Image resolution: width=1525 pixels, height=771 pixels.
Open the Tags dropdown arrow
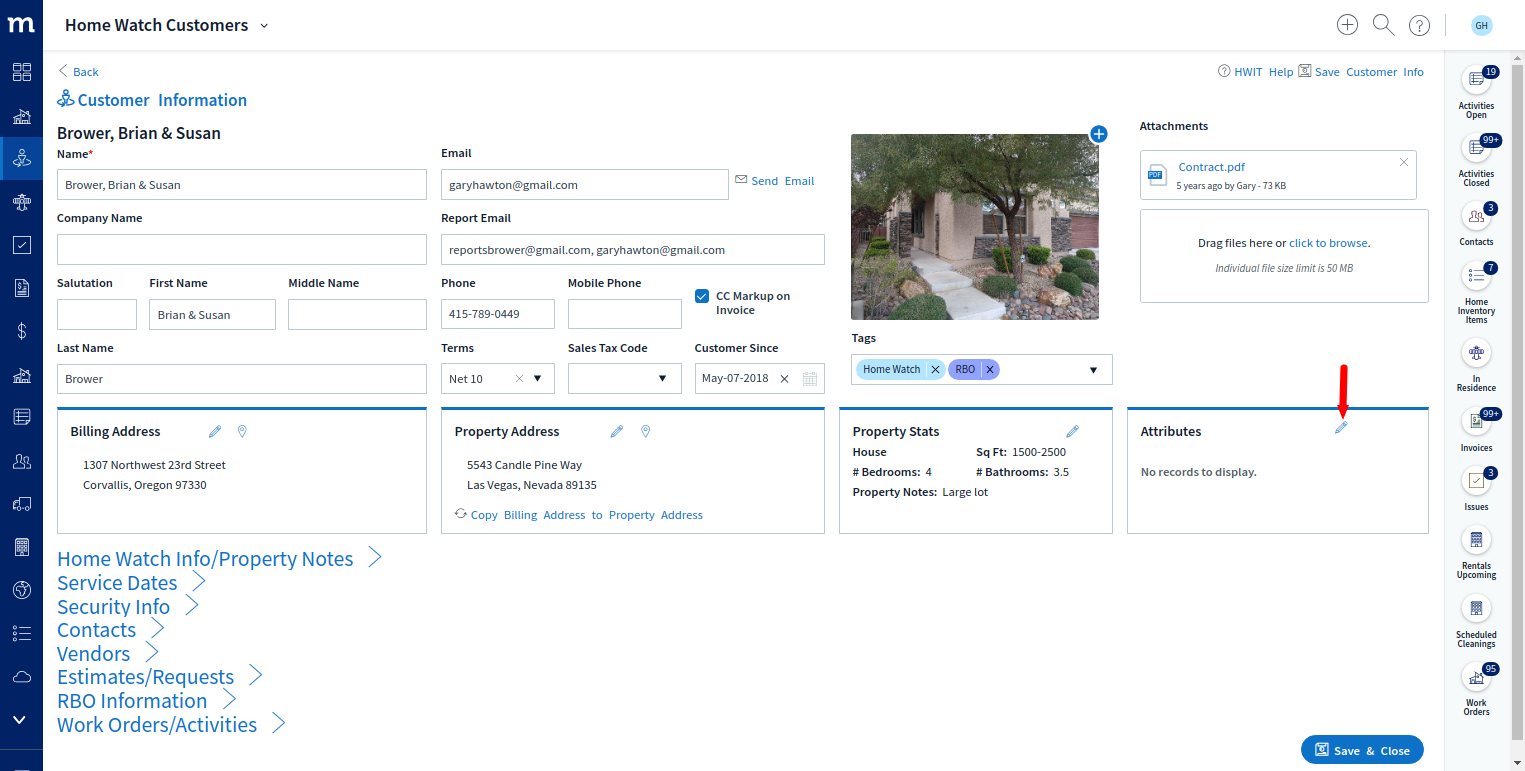pos(1093,370)
